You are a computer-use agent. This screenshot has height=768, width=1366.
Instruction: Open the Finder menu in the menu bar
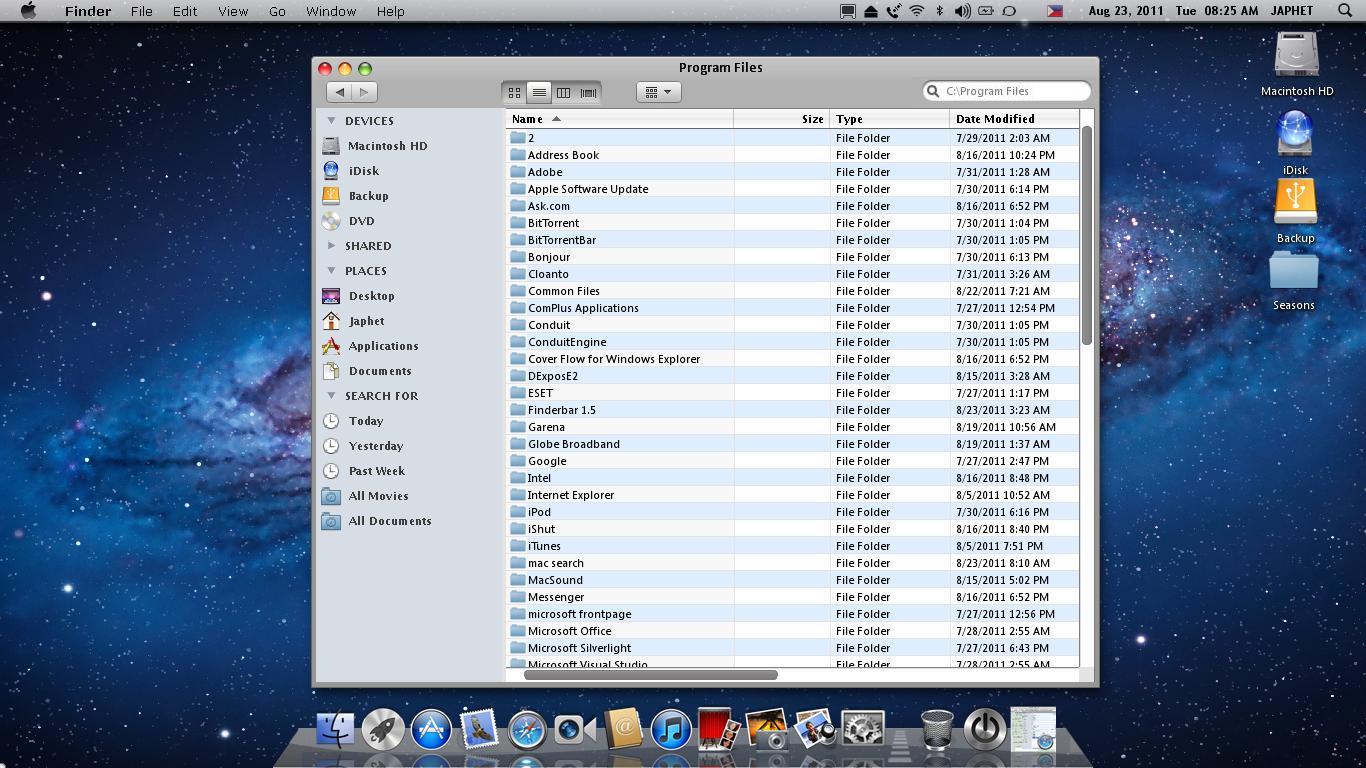click(88, 11)
